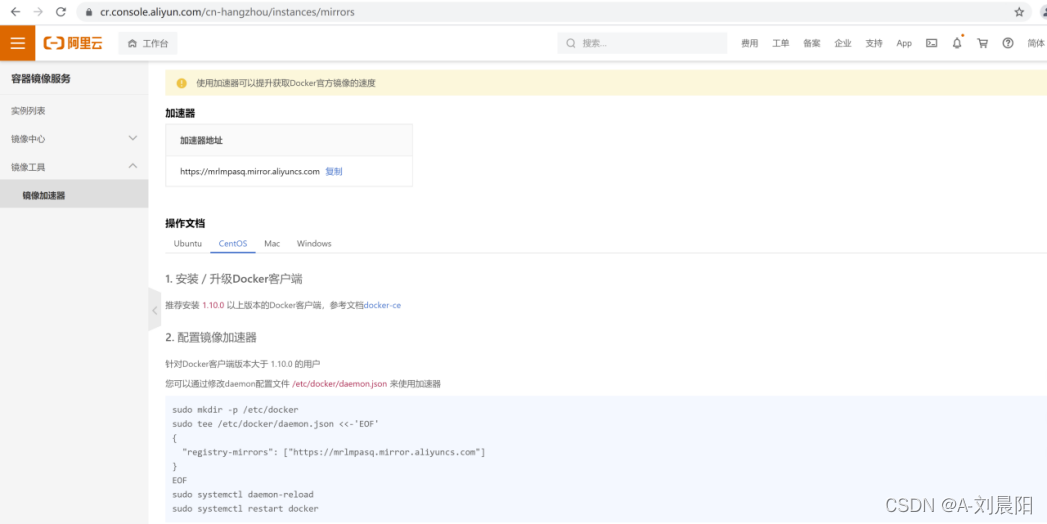Select 镜像加速器 in sidebar

pyautogui.click(x=74, y=195)
